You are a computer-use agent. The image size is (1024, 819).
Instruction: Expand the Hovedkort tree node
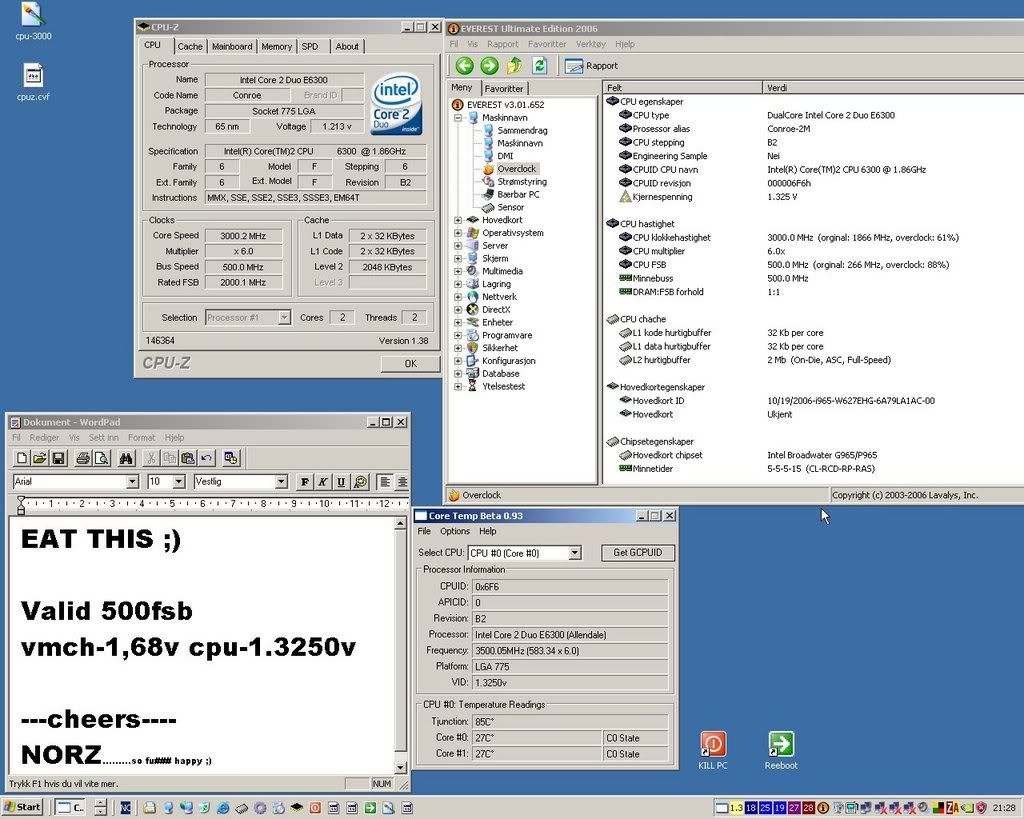click(x=458, y=220)
